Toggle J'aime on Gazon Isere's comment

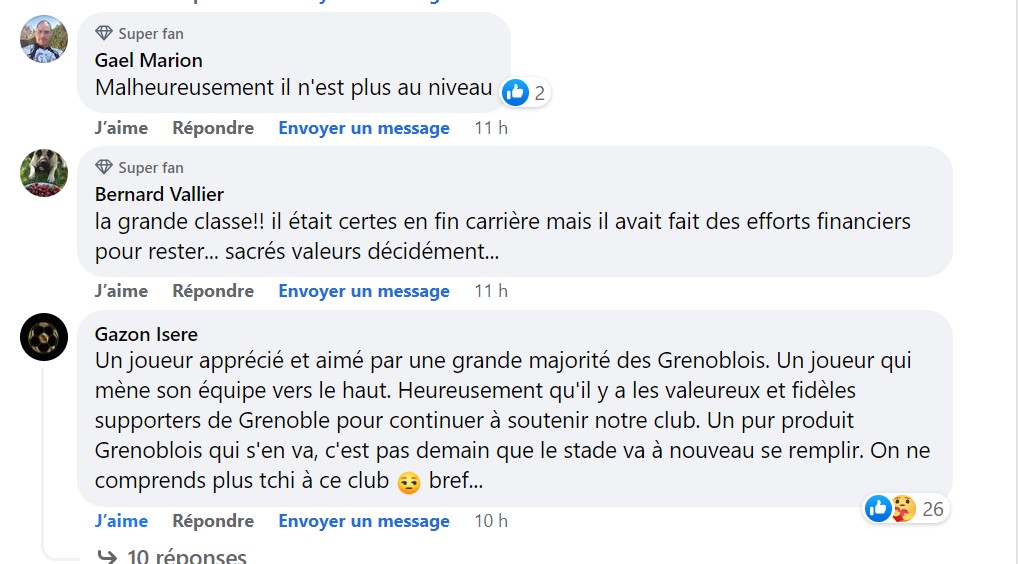(121, 521)
